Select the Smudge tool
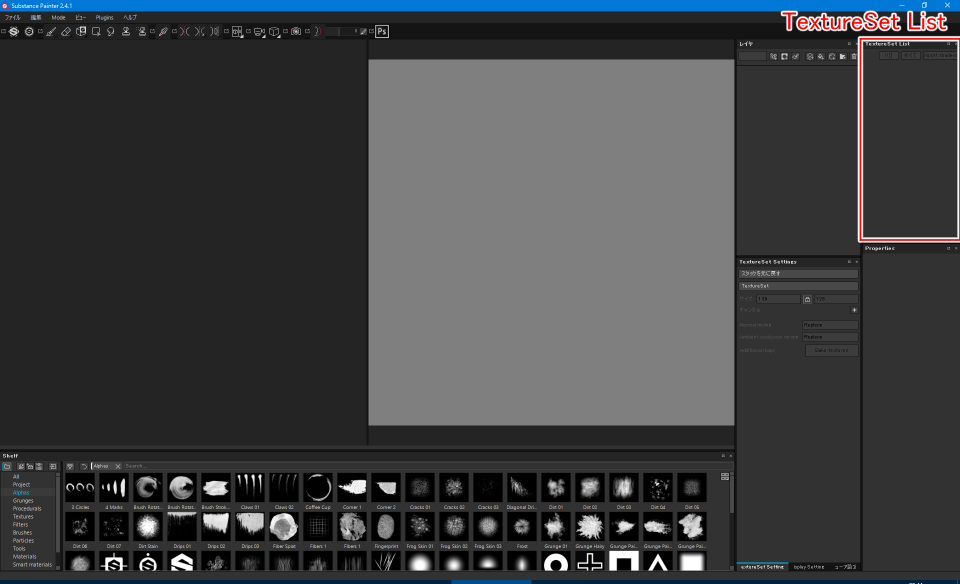 click(111, 31)
